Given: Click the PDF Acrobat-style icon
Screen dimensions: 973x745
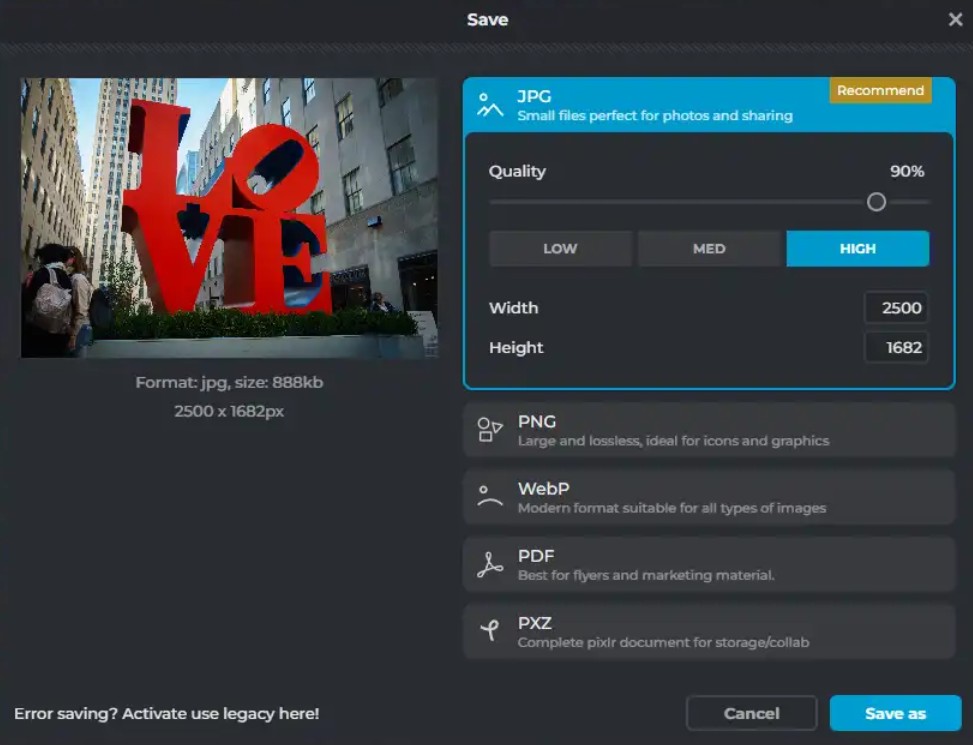Looking at the screenshot, I should point(490,564).
